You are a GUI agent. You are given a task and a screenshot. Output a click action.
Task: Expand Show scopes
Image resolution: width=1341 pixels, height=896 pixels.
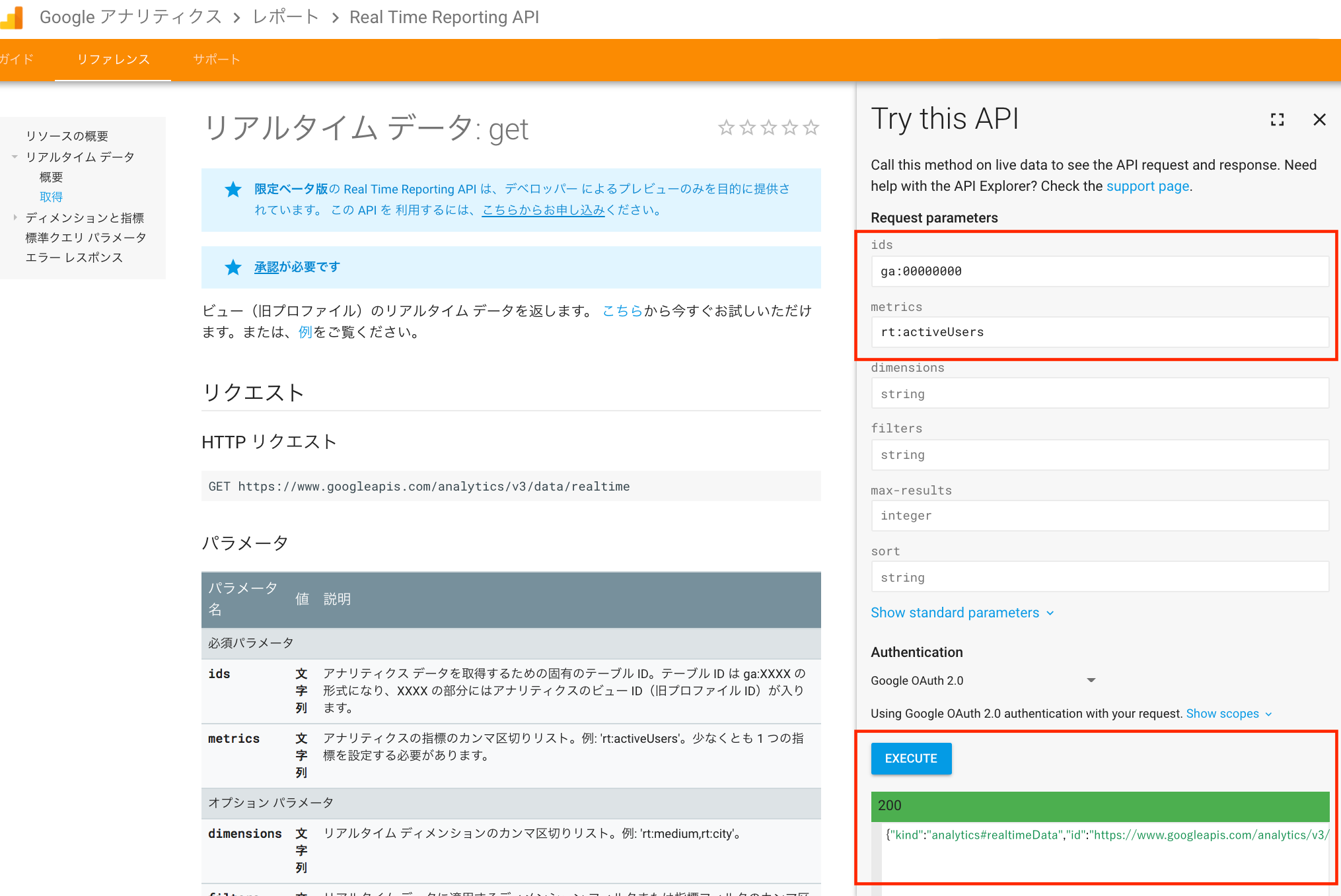(1229, 714)
